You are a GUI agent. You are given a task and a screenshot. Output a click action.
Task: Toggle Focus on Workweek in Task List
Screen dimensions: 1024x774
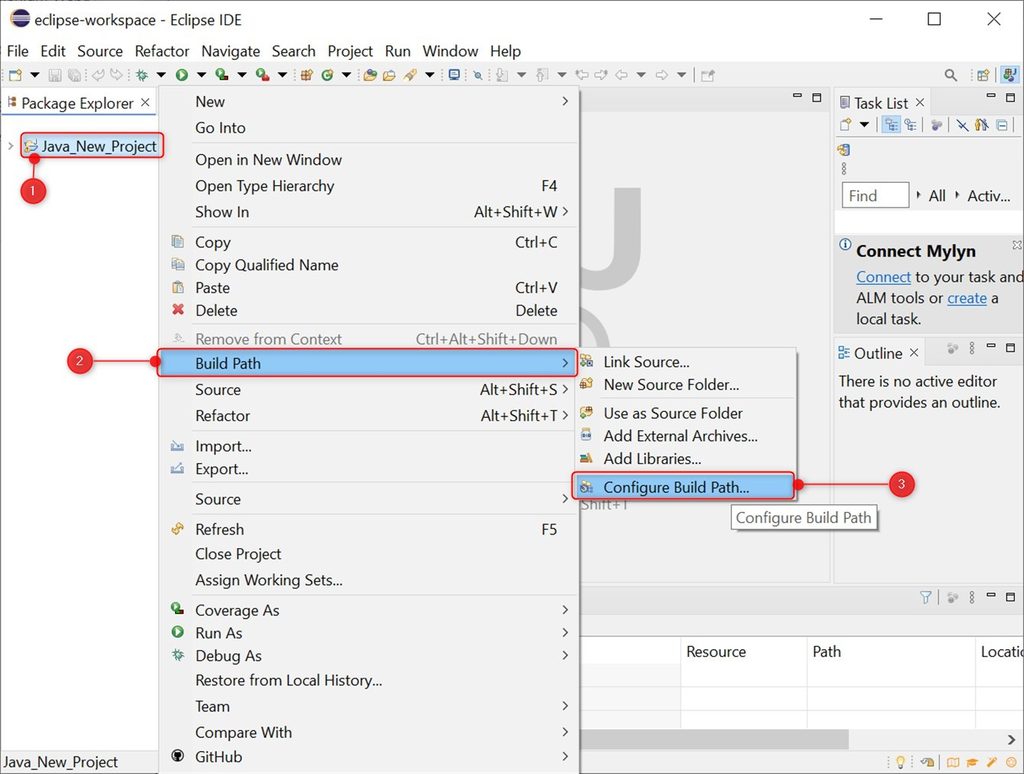pyautogui.click(x=936, y=125)
